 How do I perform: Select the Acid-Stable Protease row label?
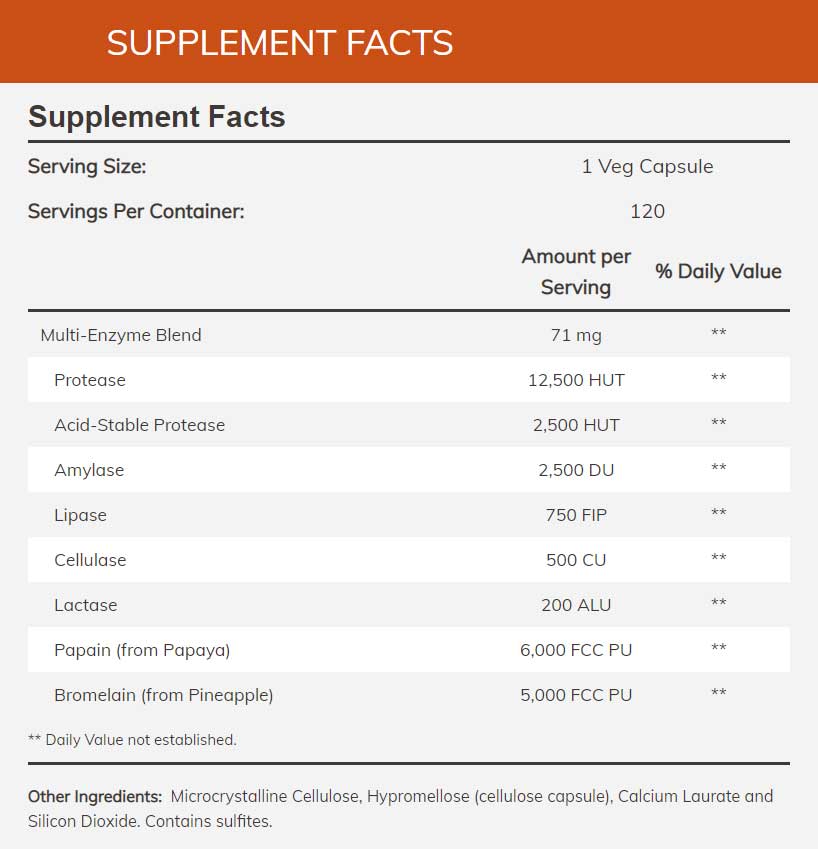[139, 425]
